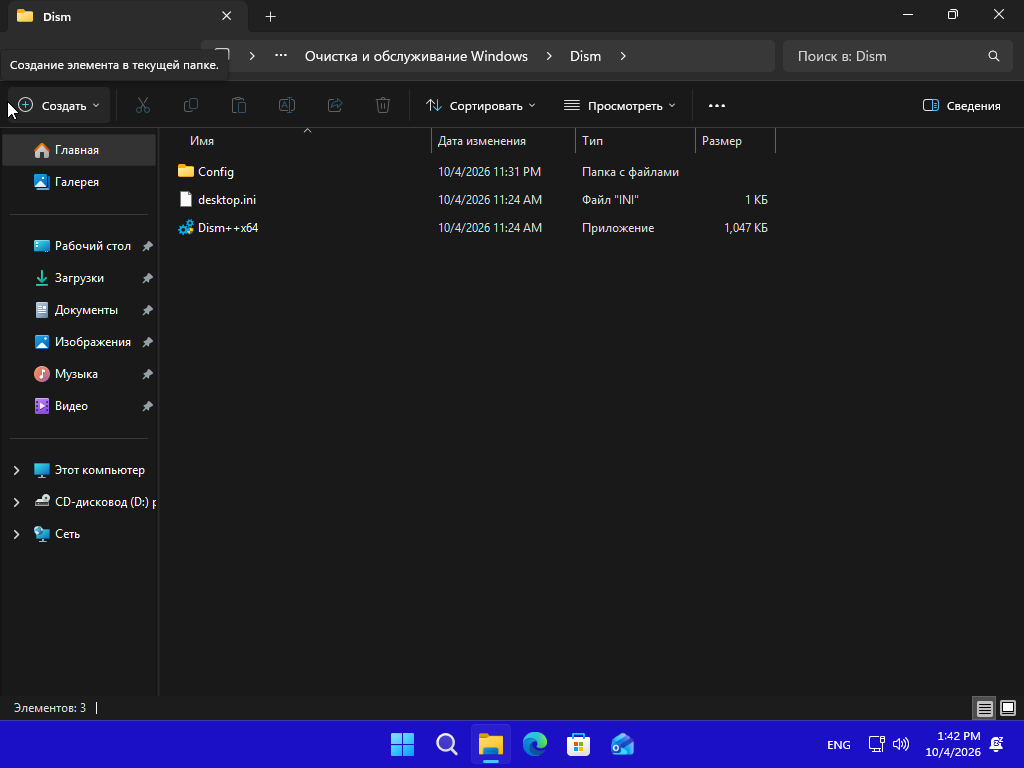1024x768 pixels.
Task: Click the network tray icon
Action: pyautogui.click(x=876, y=744)
